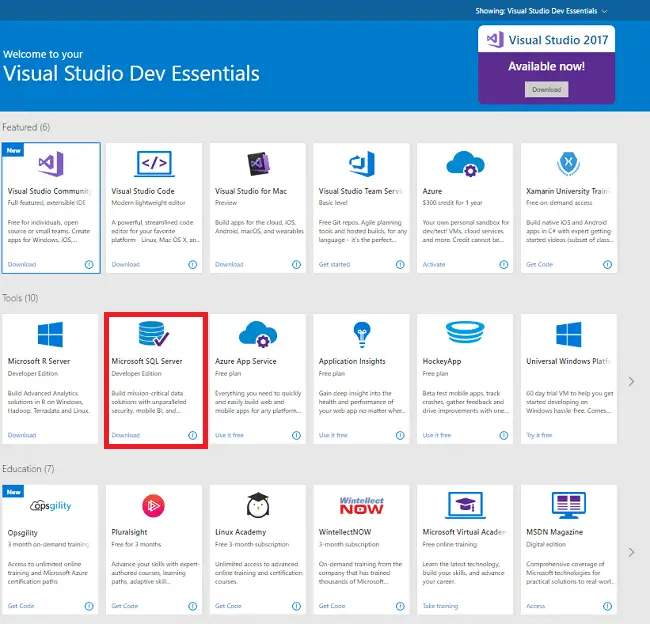Click the Application Insights lightbulb icon
Screen dimensions: 650x624
tap(362, 335)
